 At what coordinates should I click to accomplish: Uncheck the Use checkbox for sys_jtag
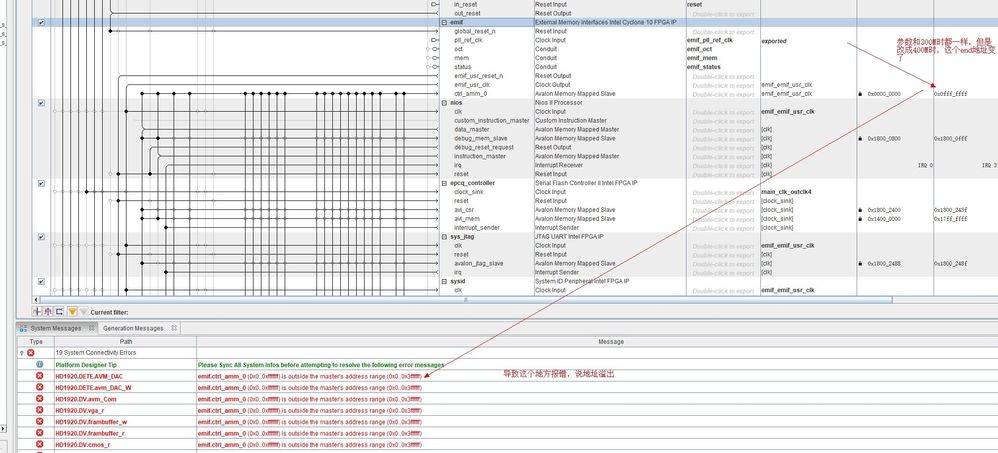[41, 237]
